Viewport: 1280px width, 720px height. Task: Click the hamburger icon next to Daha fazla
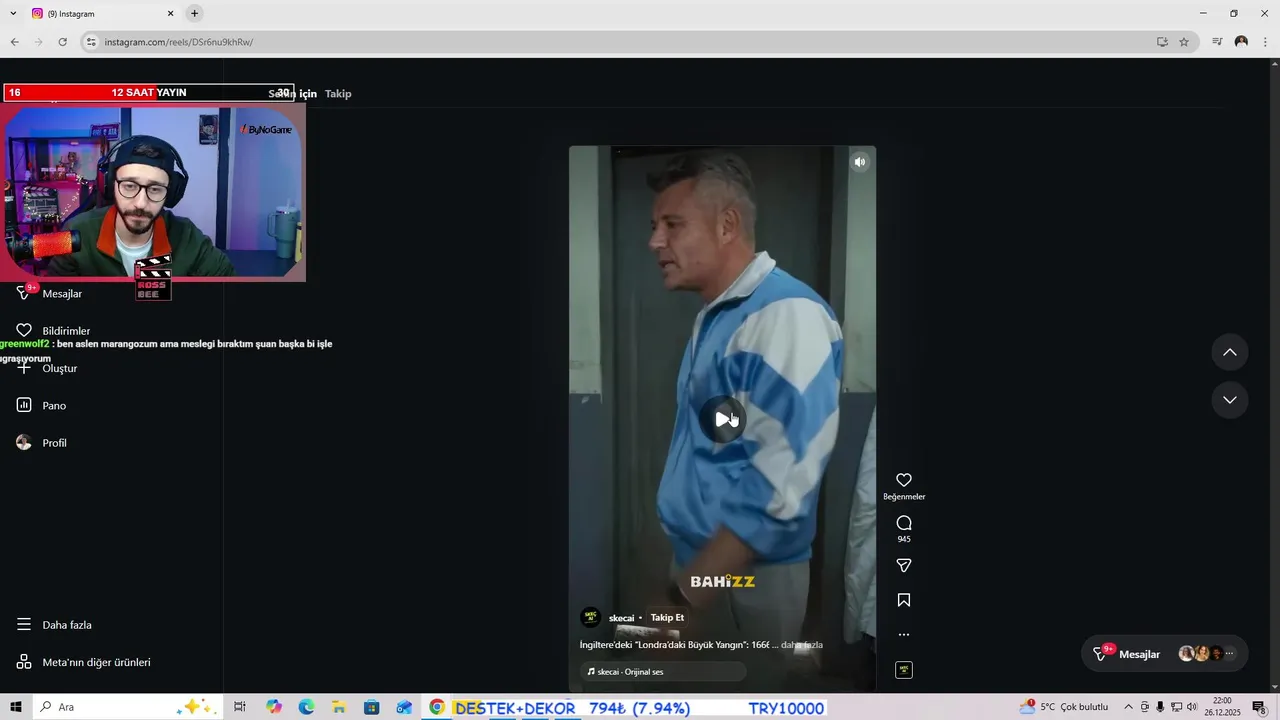24,625
